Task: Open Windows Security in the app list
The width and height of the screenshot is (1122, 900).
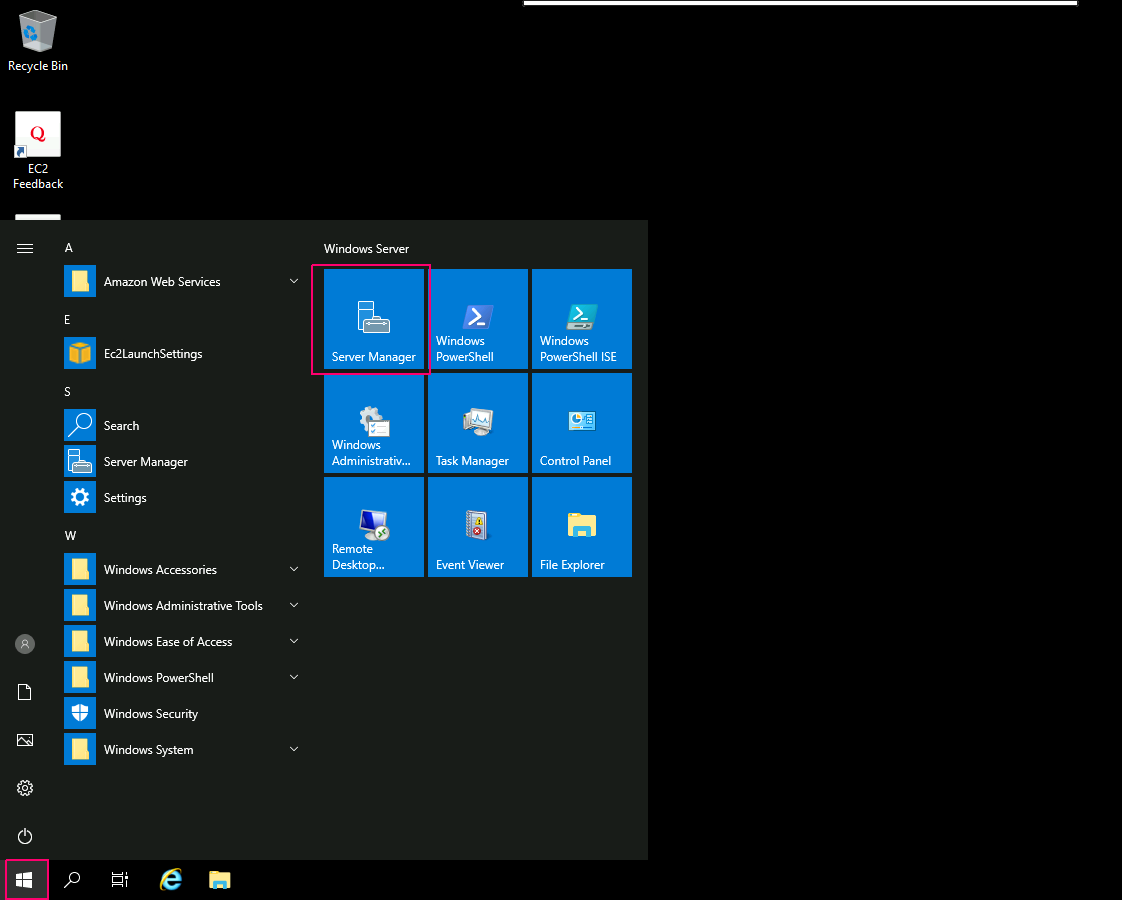Action: [x=182, y=713]
